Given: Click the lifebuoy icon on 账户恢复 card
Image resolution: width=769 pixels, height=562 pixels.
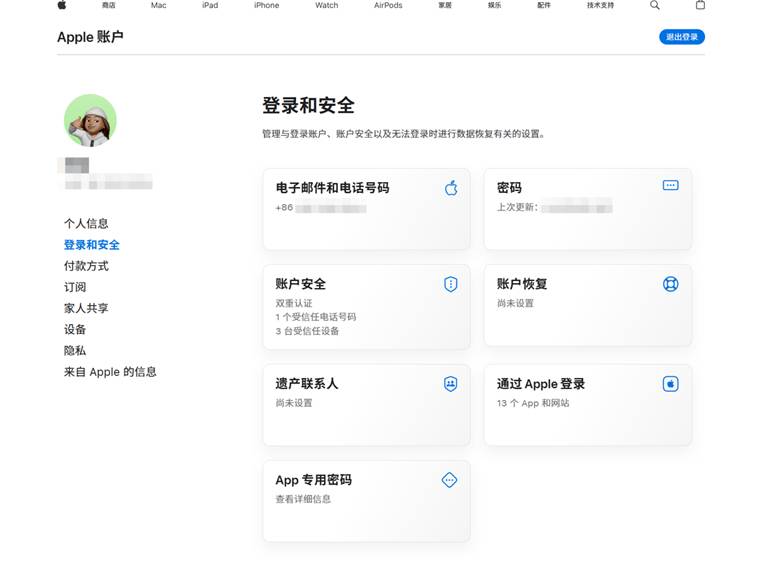Looking at the screenshot, I should pos(670,284).
